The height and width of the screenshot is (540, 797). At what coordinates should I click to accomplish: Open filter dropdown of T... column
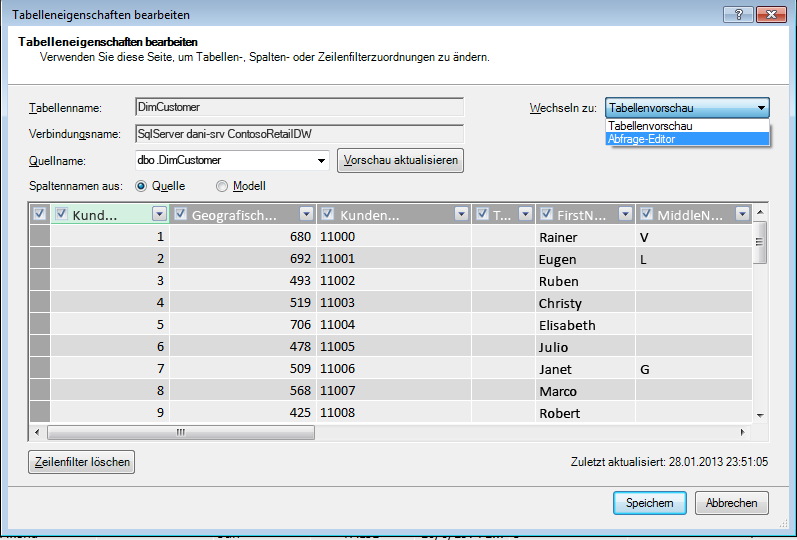526,214
